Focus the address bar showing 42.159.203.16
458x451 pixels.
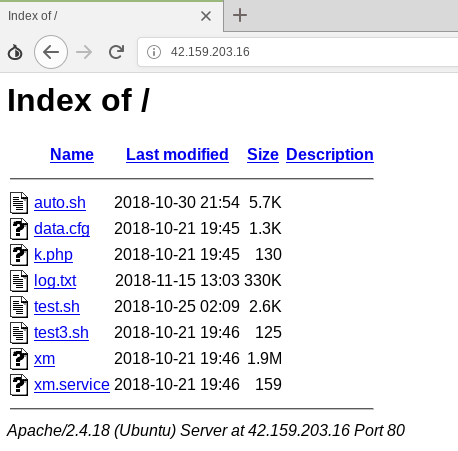298,52
